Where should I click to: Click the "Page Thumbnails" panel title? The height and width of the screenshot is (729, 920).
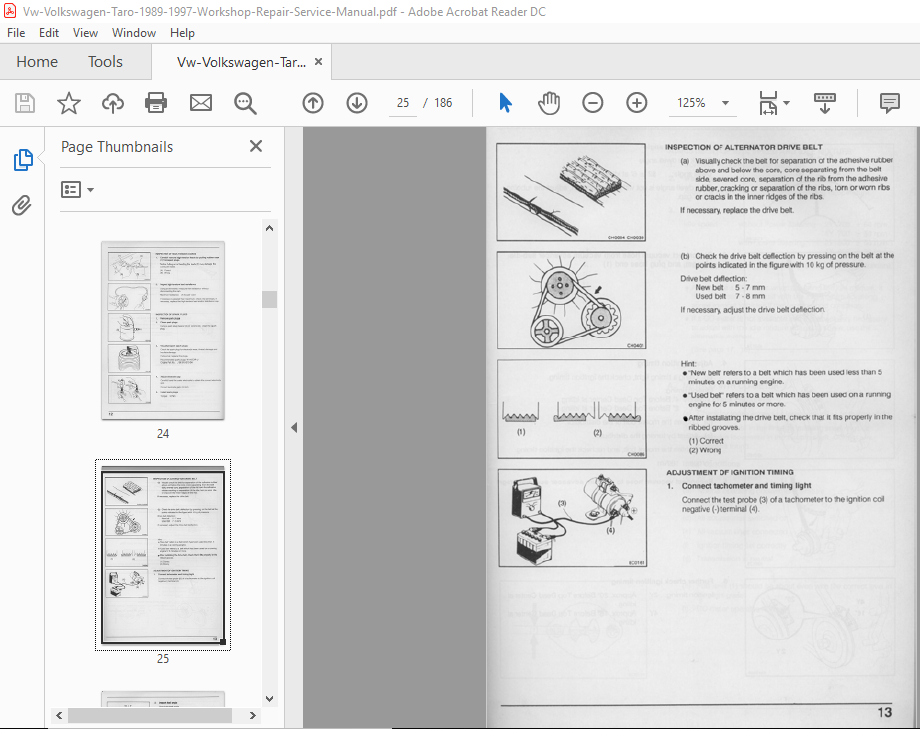(117, 147)
